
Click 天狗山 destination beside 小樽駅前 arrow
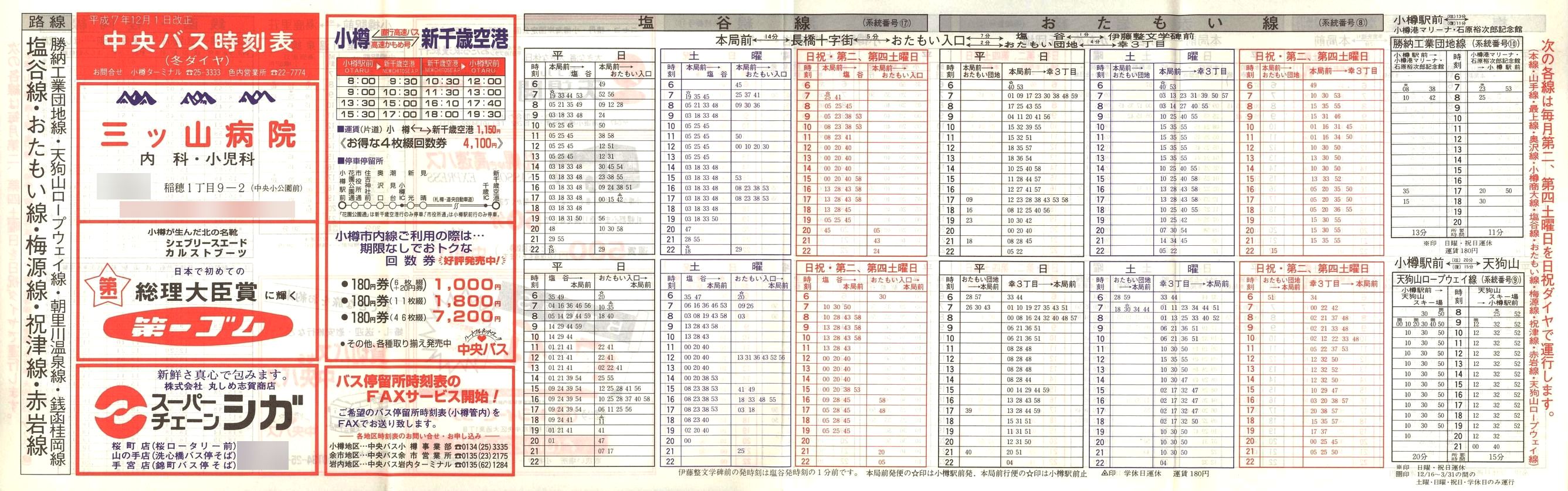point(1501,263)
